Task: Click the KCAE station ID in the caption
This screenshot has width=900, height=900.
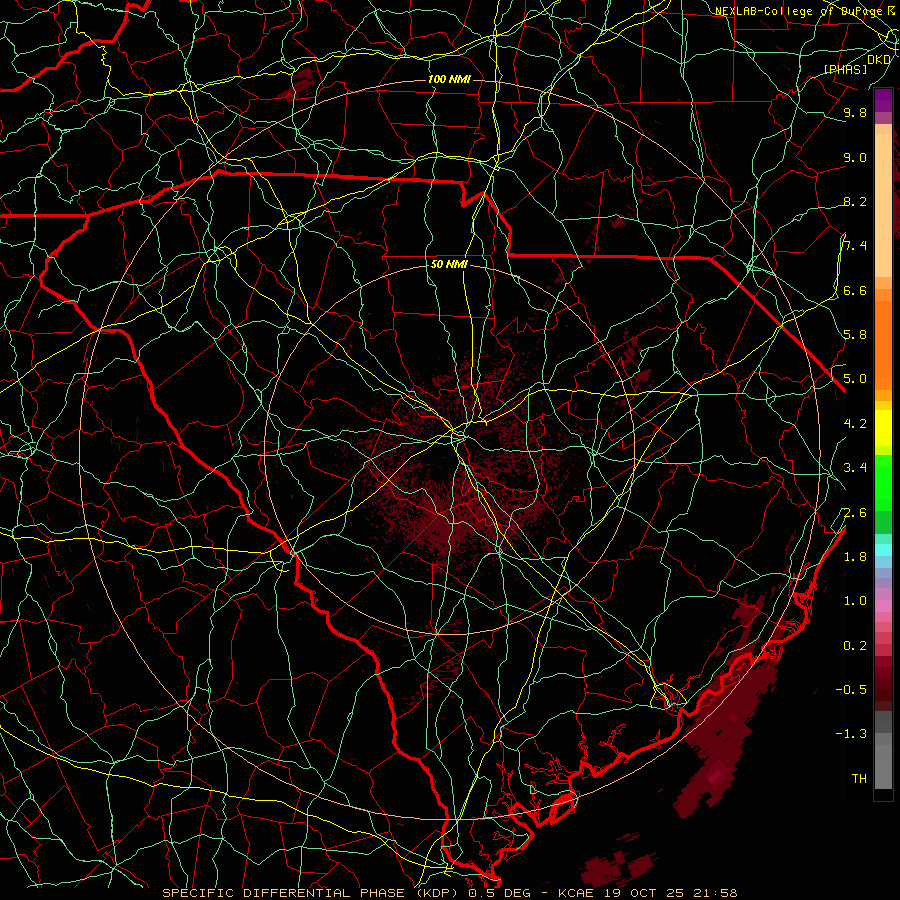Action: coord(579,893)
